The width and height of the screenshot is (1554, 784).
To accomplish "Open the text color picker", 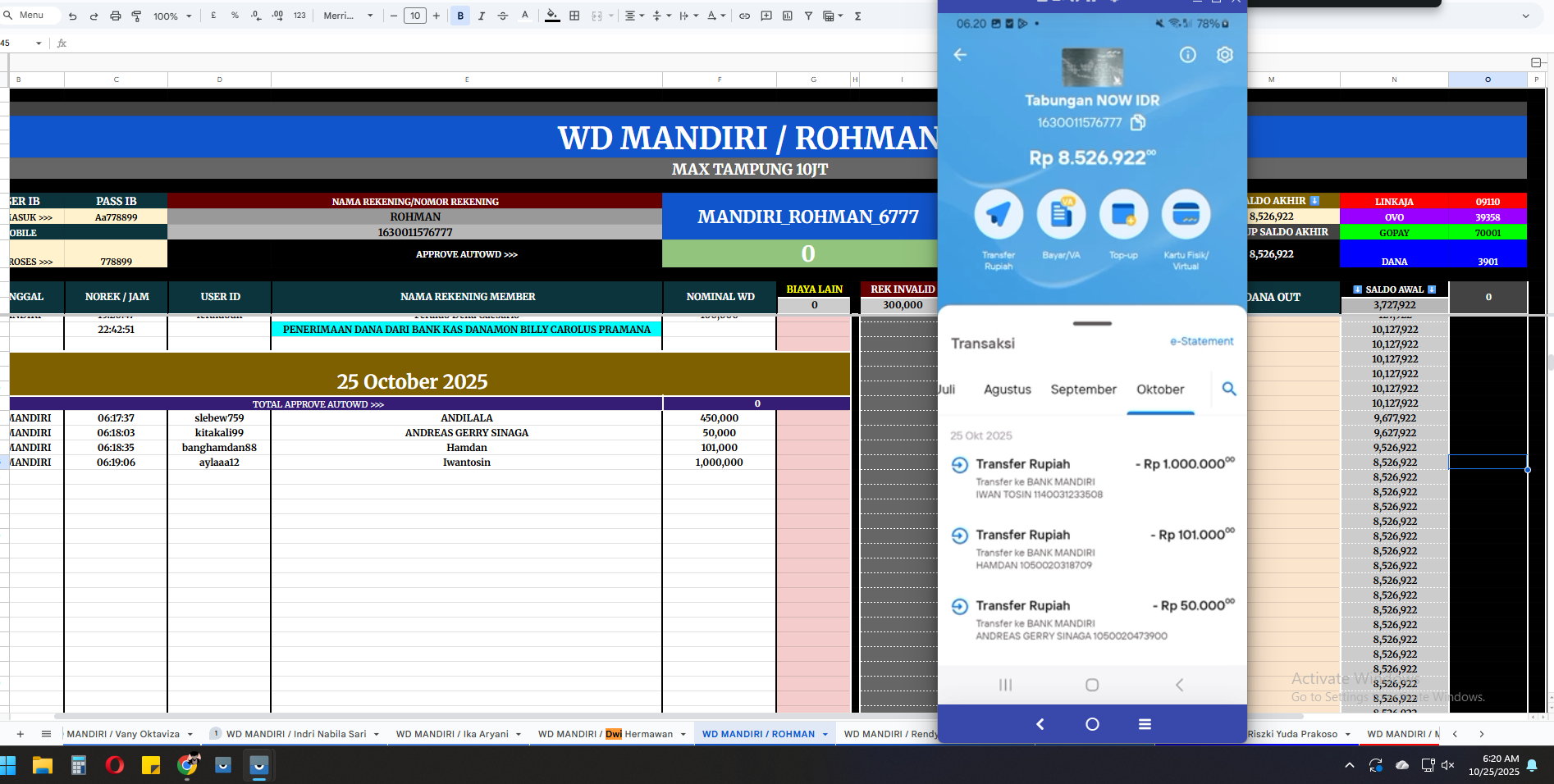I will click(x=525, y=16).
